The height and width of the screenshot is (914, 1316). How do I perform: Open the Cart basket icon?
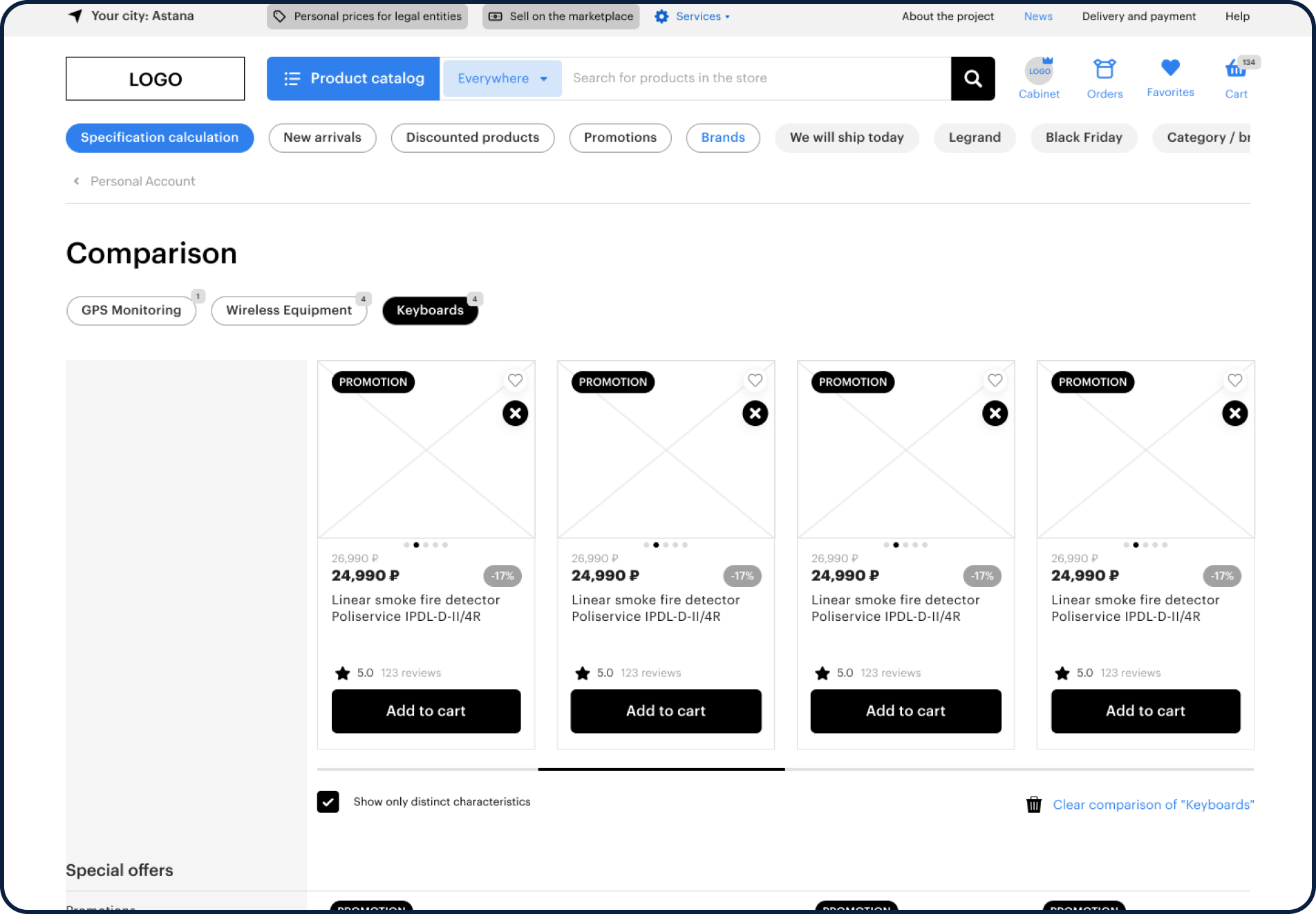[1235, 70]
